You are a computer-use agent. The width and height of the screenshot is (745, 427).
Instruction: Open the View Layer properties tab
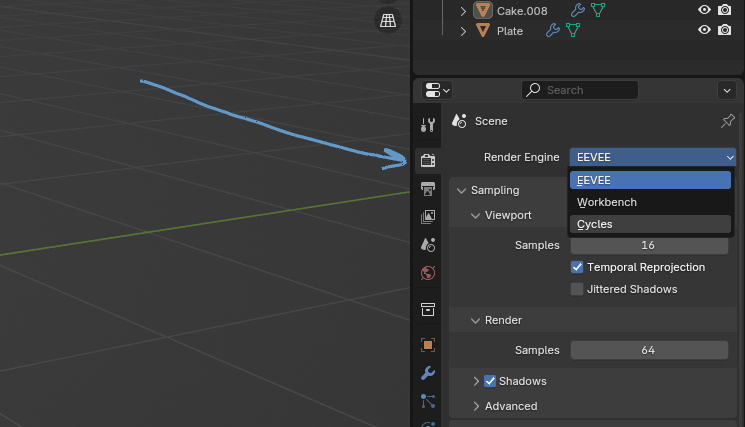coord(428,216)
